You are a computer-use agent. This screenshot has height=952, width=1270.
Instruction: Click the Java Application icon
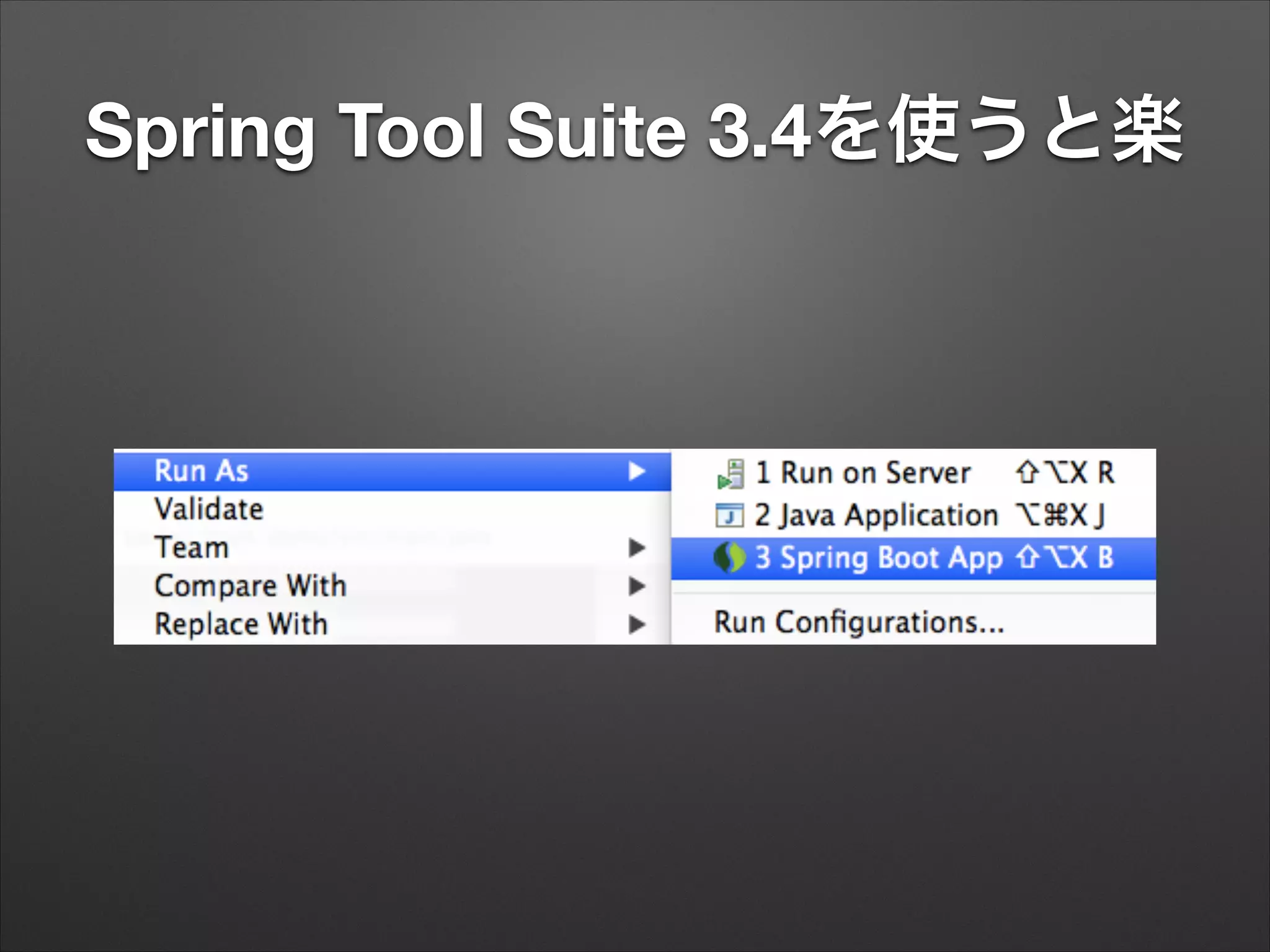click(730, 516)
